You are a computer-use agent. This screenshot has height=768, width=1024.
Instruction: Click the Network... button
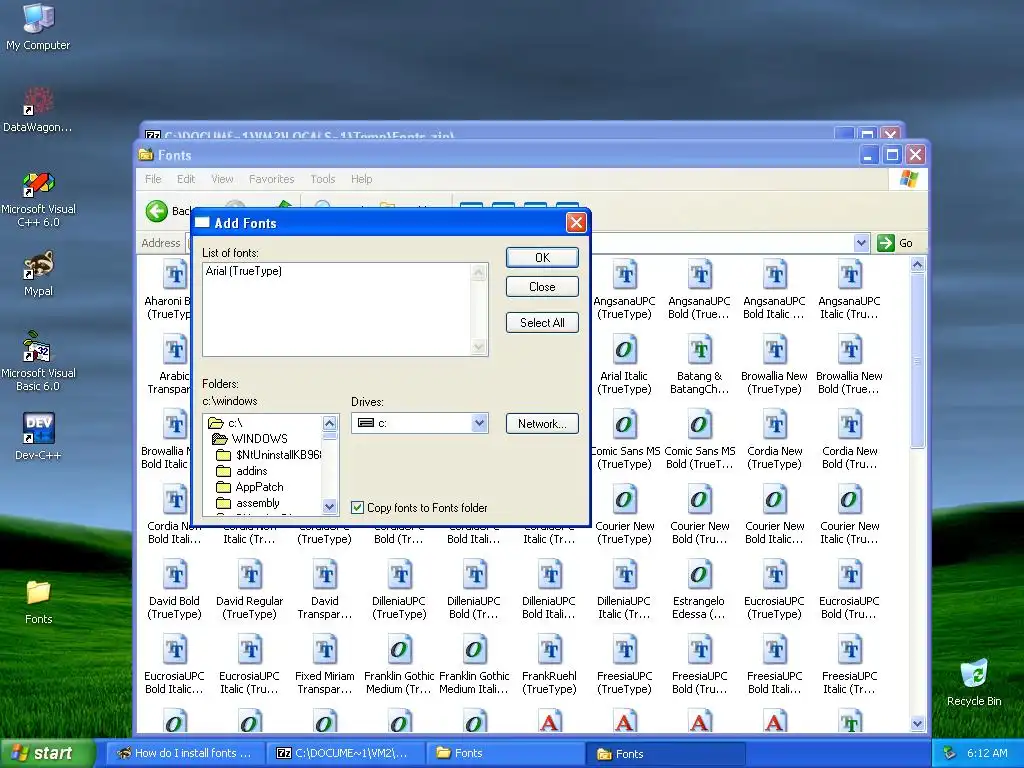pyautogui.click(x=542, y=424)
